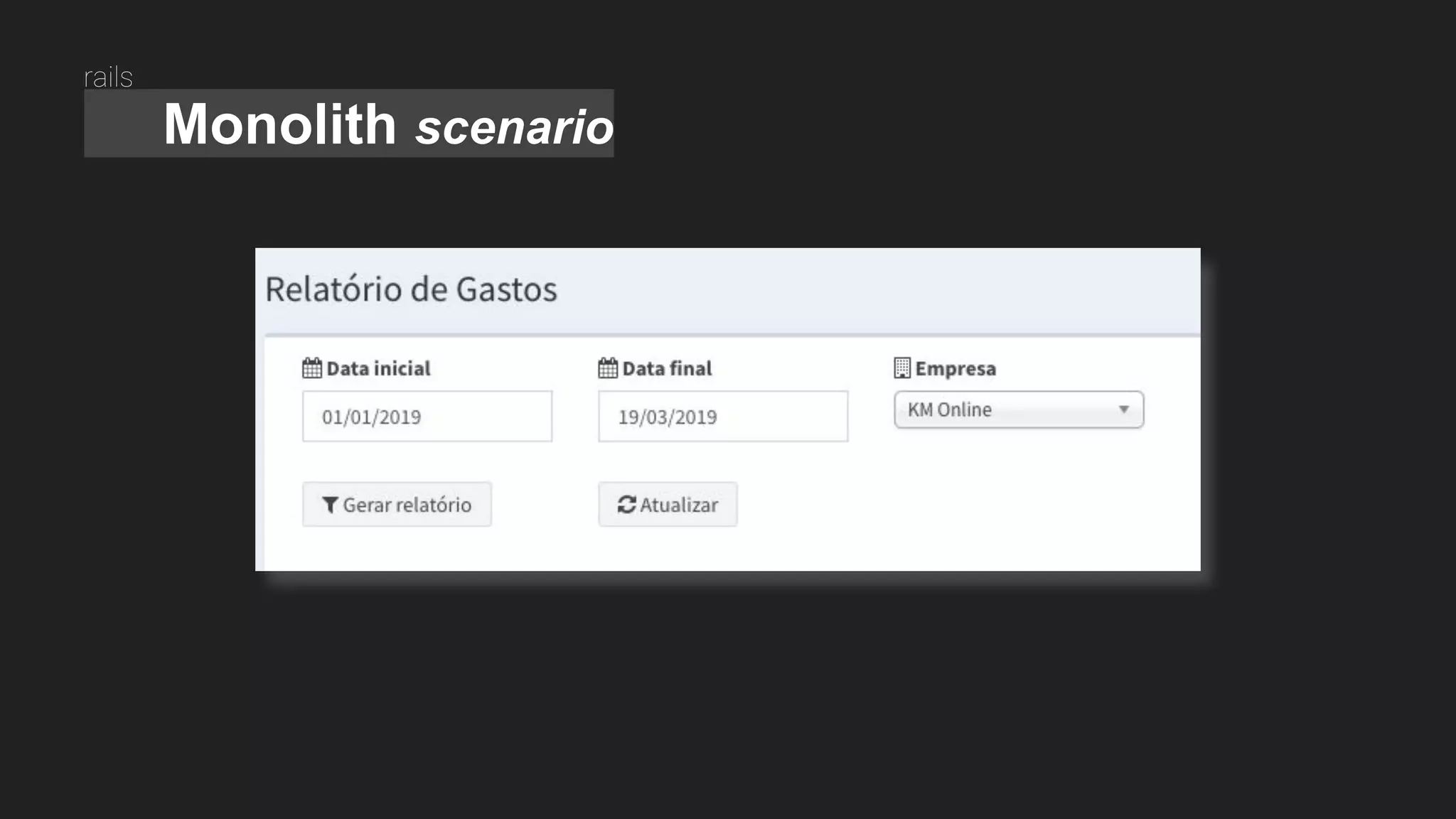Click the 01/01/2019 date value
The width and height of the screenshot is (1456, 819).
coord(371,417)
